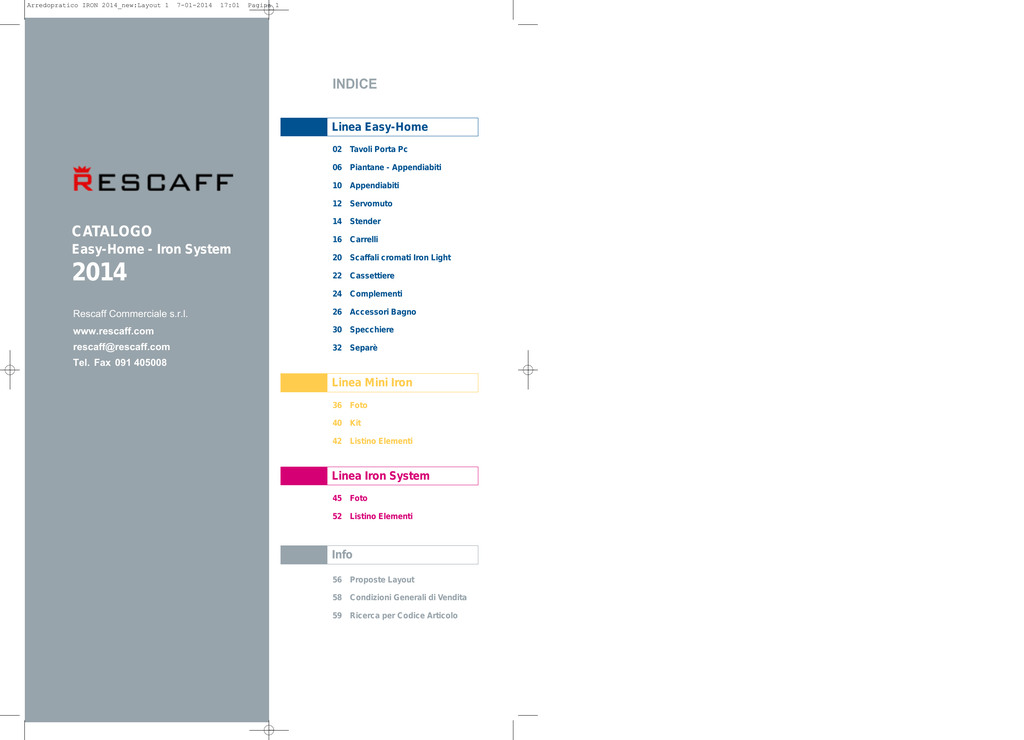Image resolution: width=1024 pixels, height=740 pixels.
Task: Click the Arredopratico IRON 2014 file header text
Action: (x=153, y=5)
